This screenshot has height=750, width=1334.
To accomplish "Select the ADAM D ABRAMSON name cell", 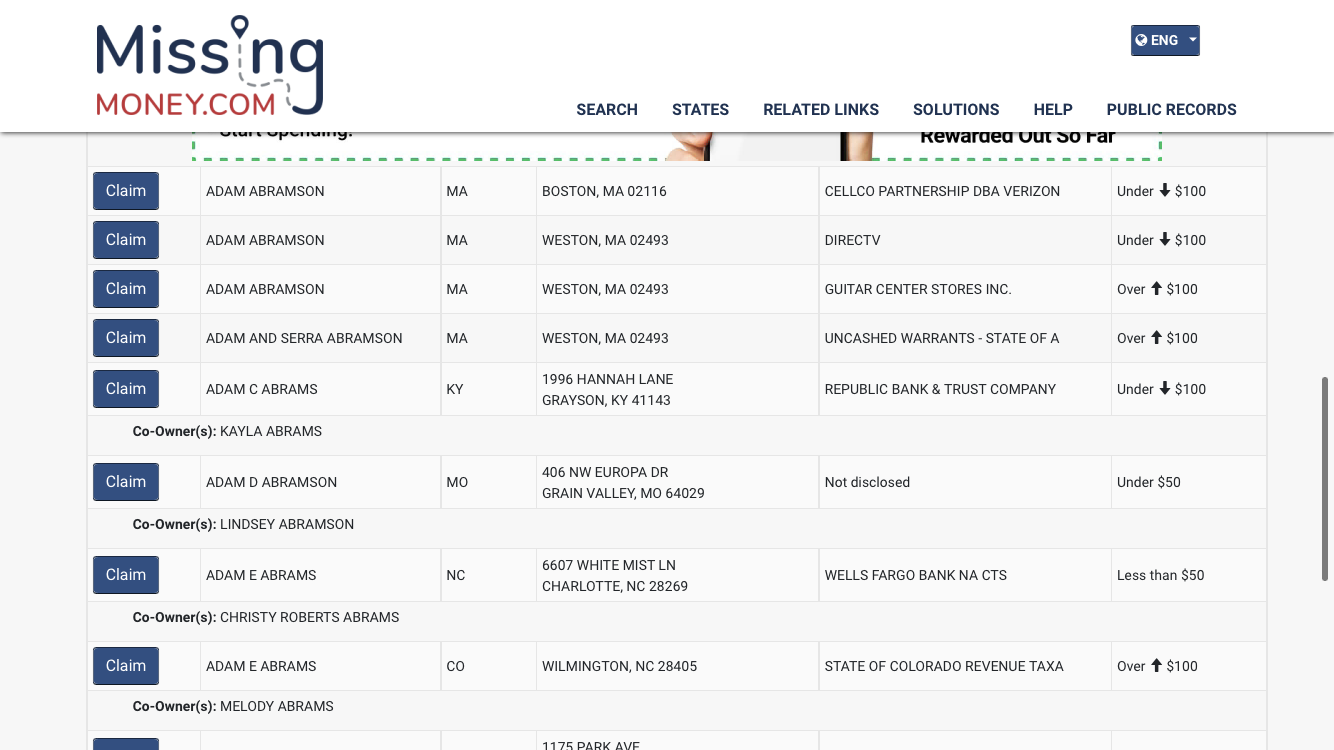I will tap(320, 482).
